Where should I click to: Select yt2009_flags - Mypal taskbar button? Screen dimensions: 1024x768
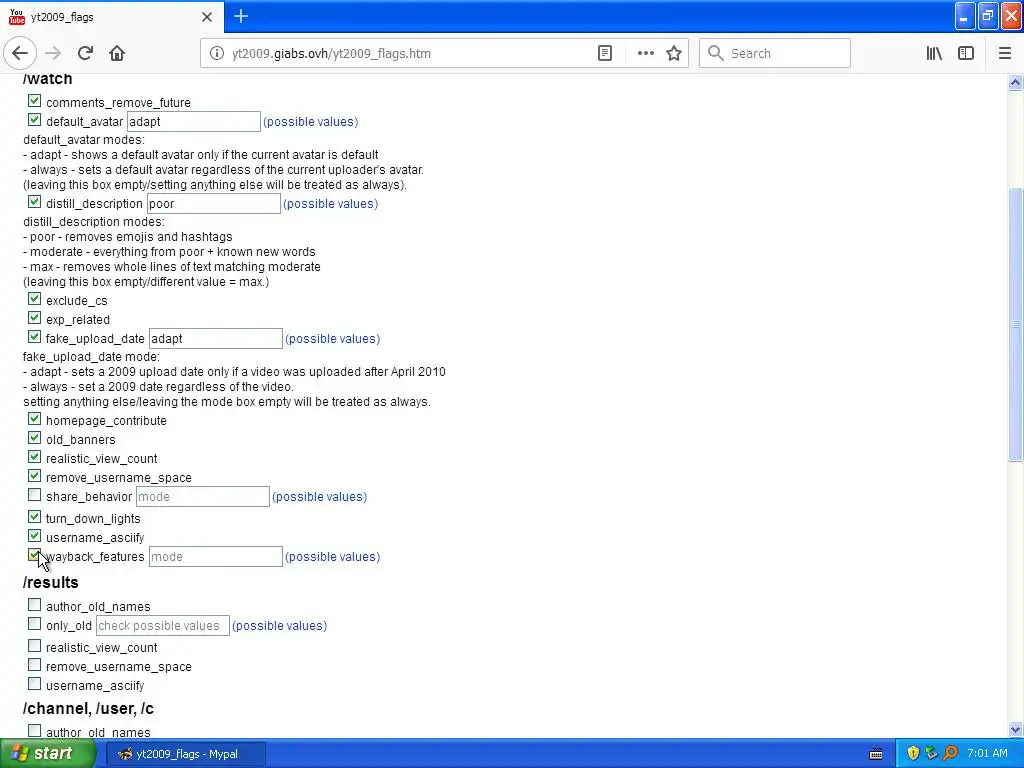tap(185, 754)
